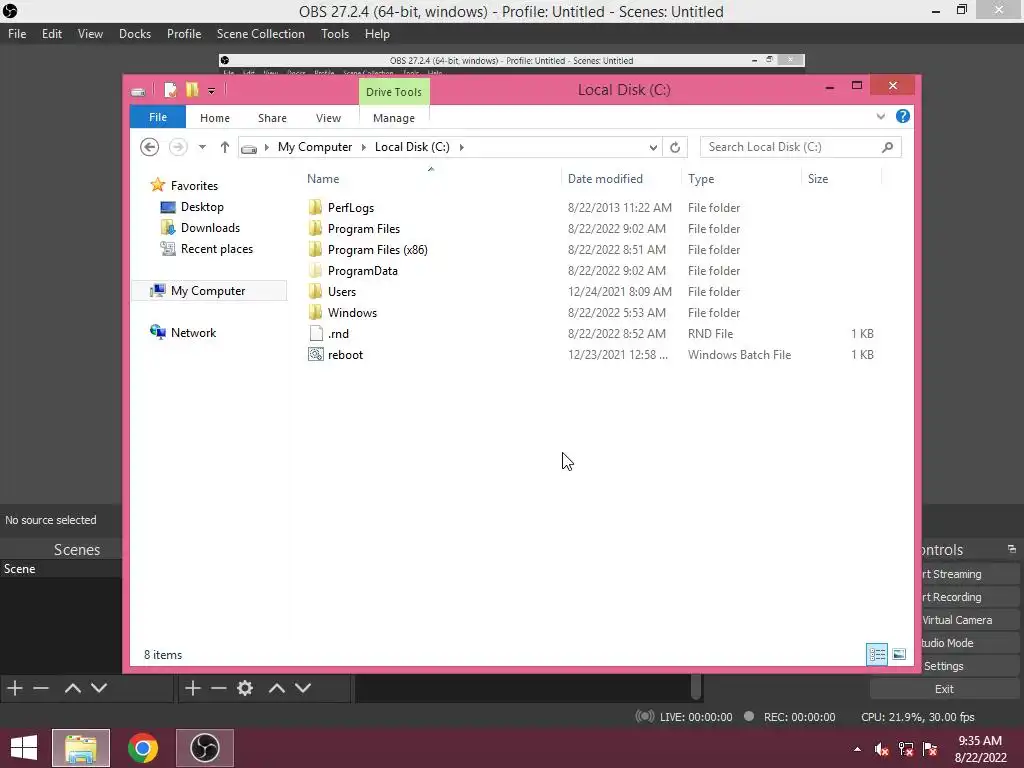Switch to the Share ribbon tab

point(272,118)
